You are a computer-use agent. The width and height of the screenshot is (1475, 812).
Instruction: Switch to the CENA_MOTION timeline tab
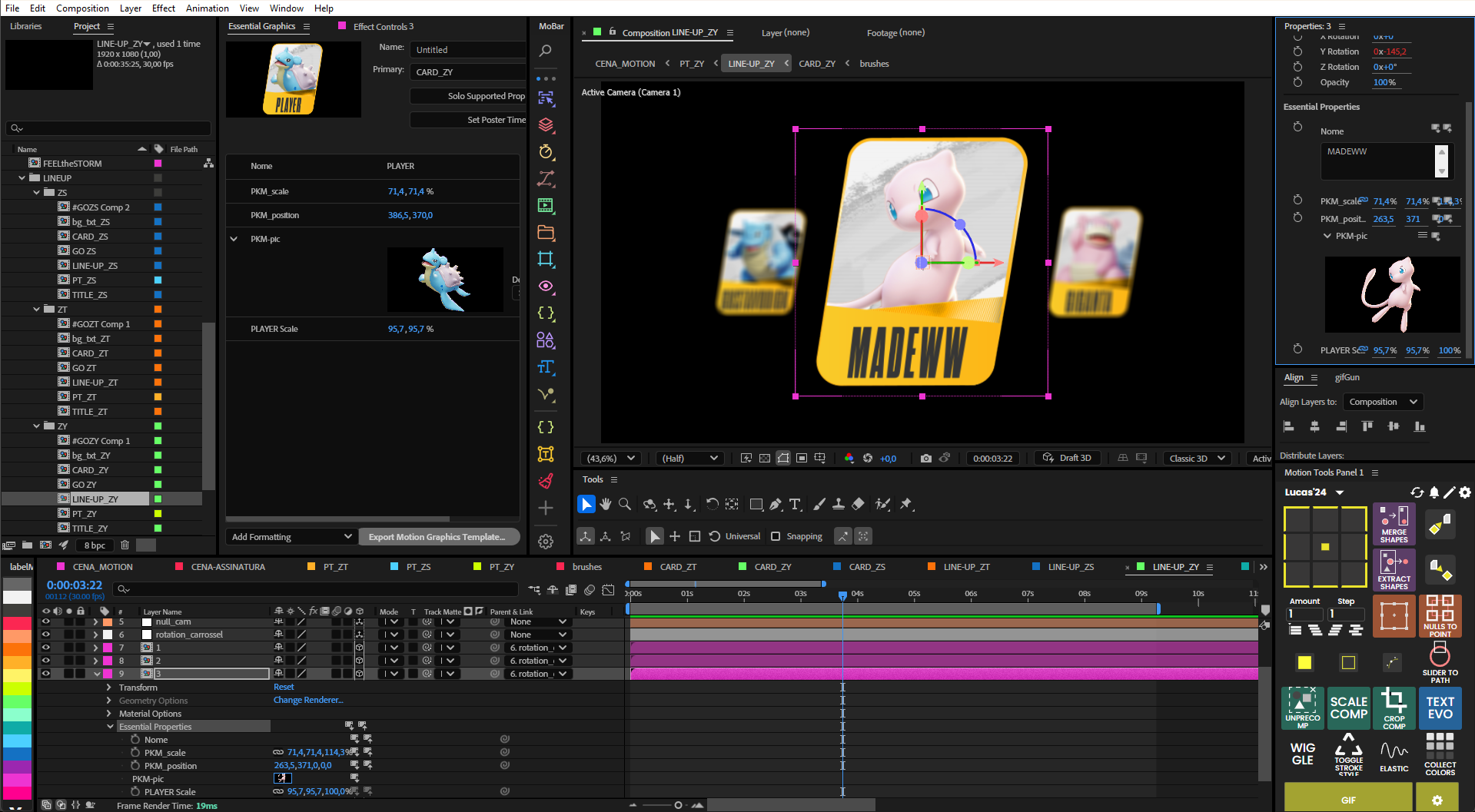coord(103,567)
